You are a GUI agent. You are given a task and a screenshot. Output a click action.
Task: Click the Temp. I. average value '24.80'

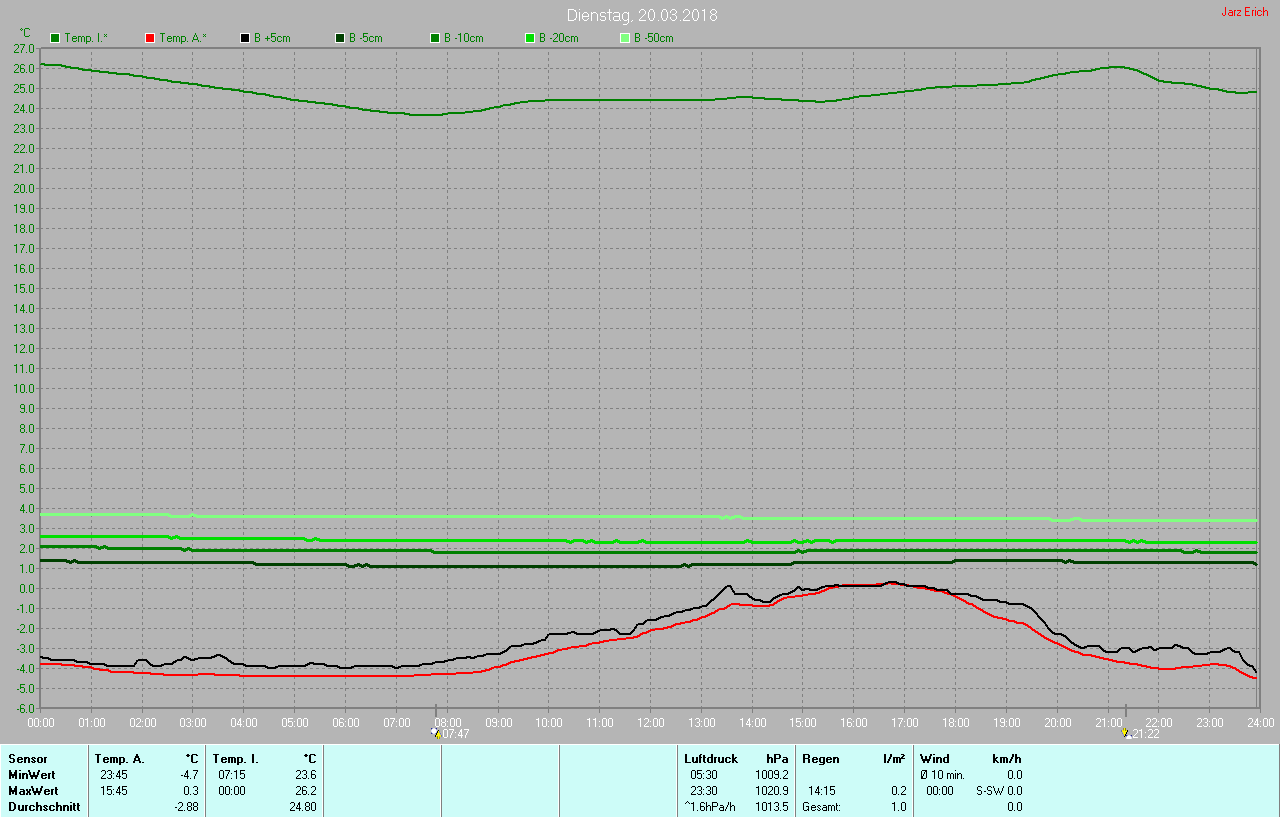(x=302, y=807)
